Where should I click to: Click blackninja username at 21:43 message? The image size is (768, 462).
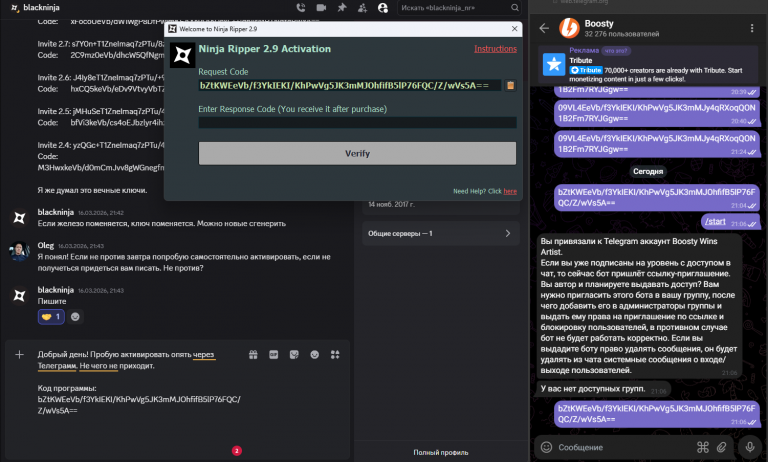tap(55, 290)
